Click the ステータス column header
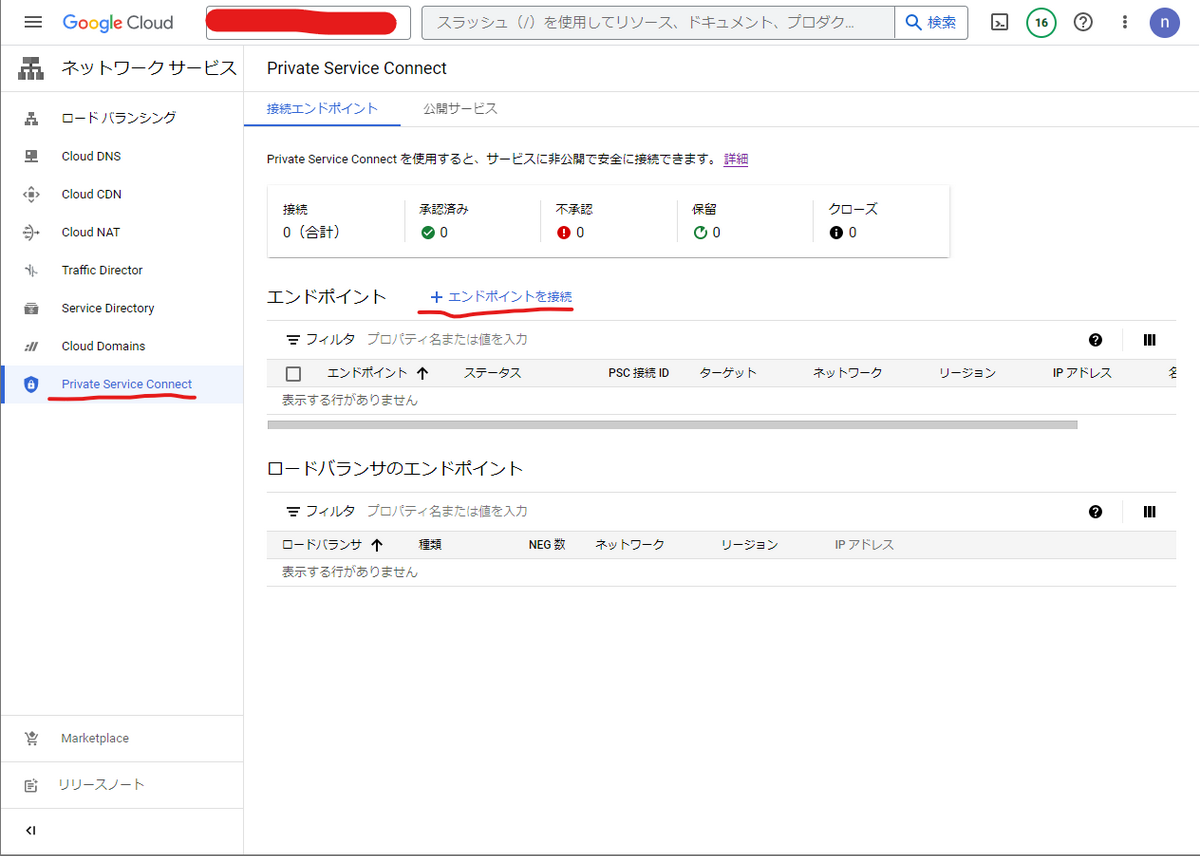 tap(492, 373)
